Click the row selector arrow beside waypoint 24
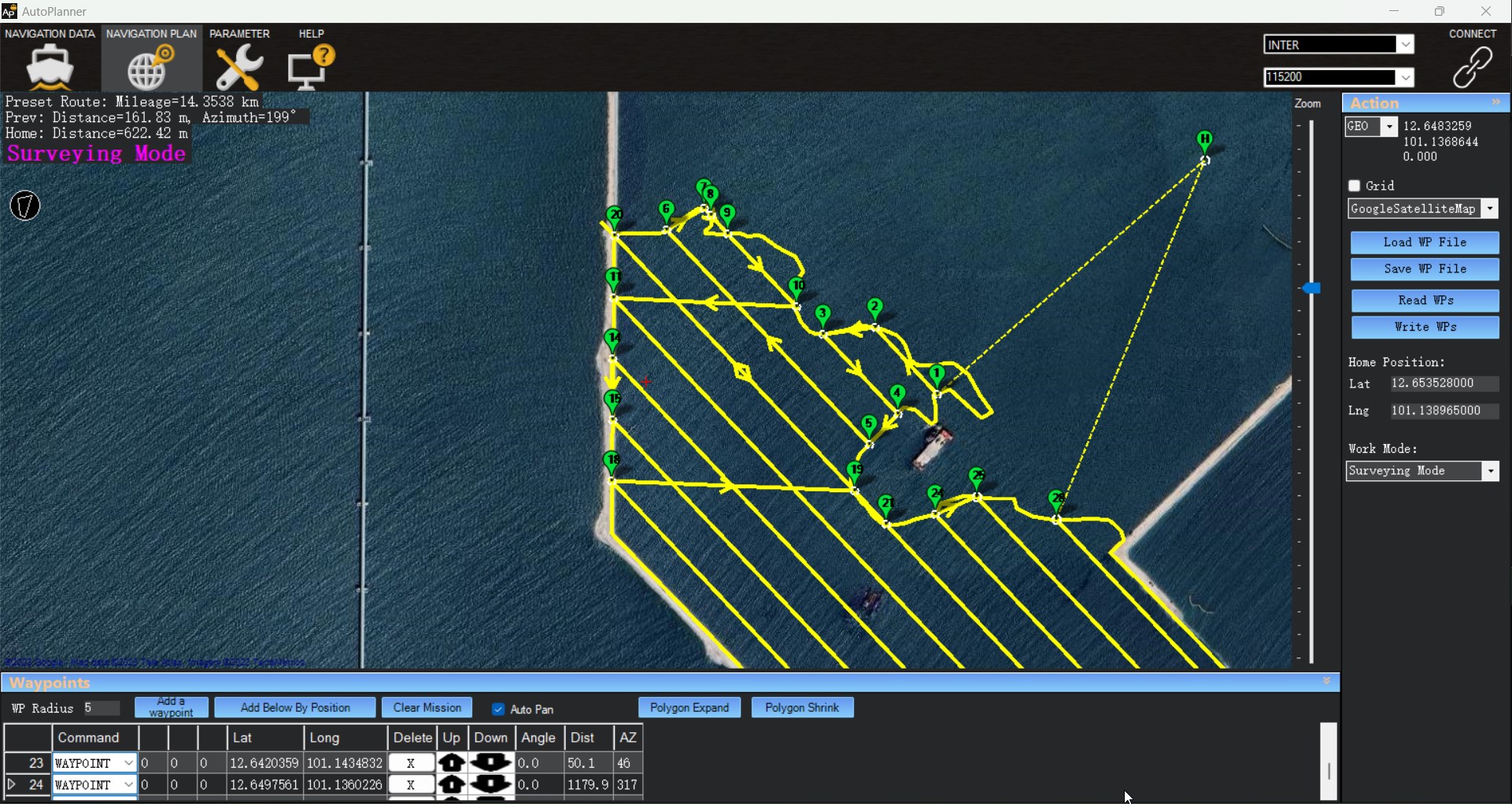The width and height of the screenshot is (1512, 804). click(12, 784)
